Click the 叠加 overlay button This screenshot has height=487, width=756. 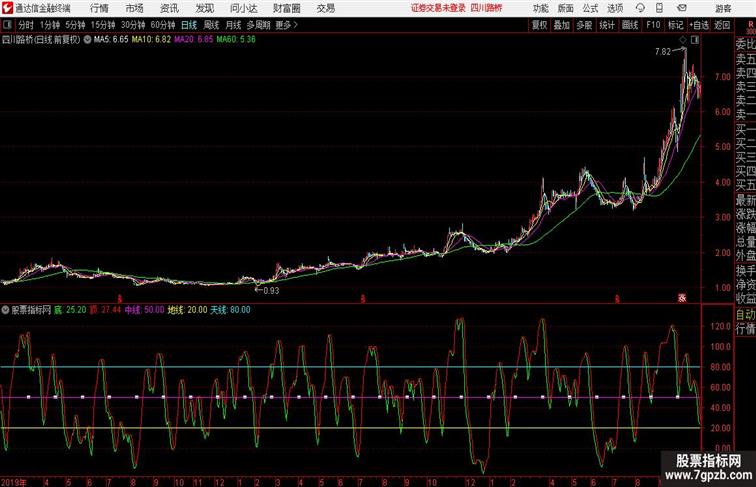(x=561, y=25)
